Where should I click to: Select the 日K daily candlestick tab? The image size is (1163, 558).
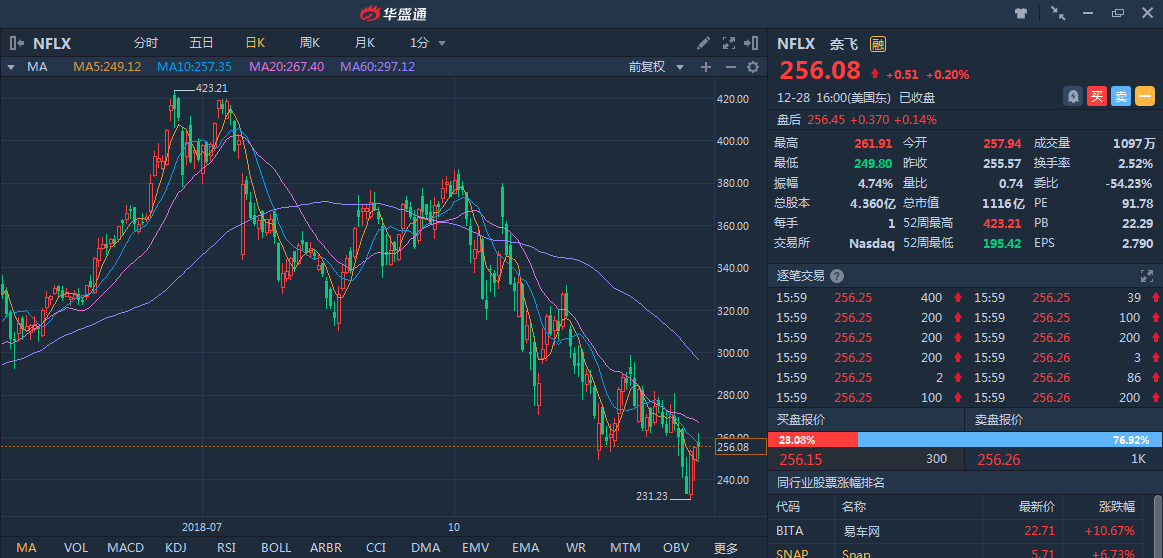click(255, 43)
